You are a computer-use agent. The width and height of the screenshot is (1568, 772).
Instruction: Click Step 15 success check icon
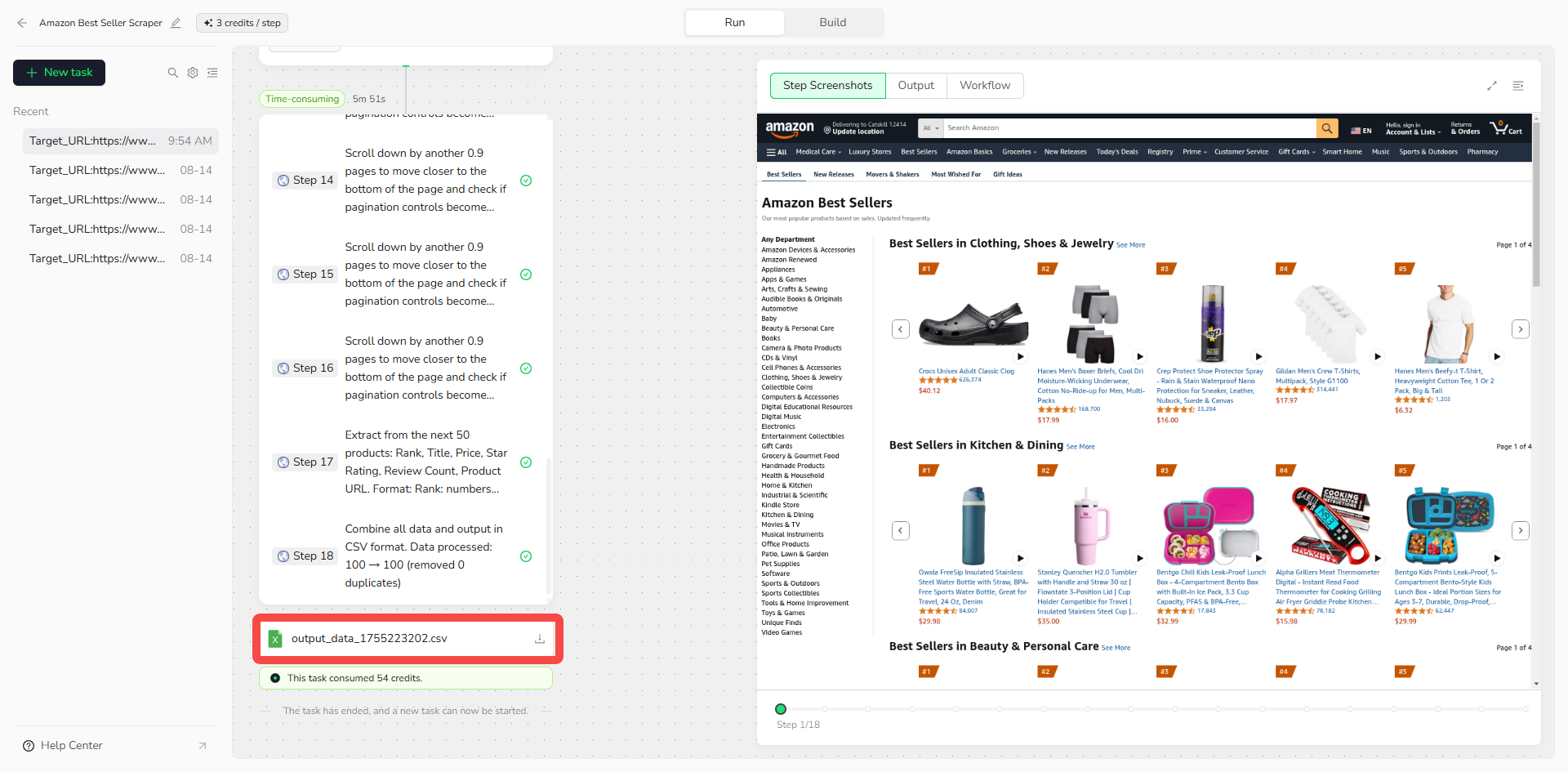pos(526,274)
